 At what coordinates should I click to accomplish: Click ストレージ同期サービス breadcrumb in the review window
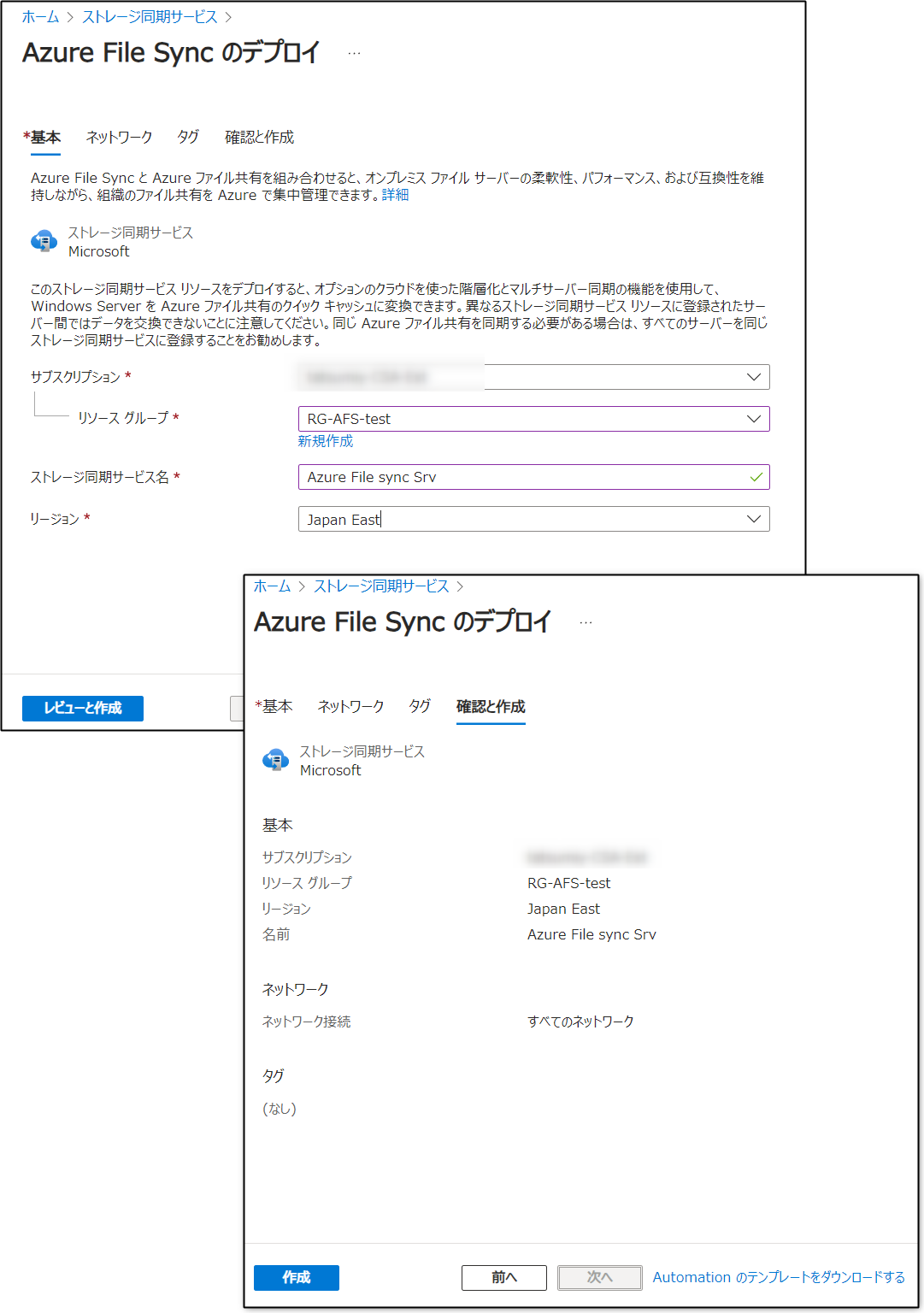tap(381, 586)
